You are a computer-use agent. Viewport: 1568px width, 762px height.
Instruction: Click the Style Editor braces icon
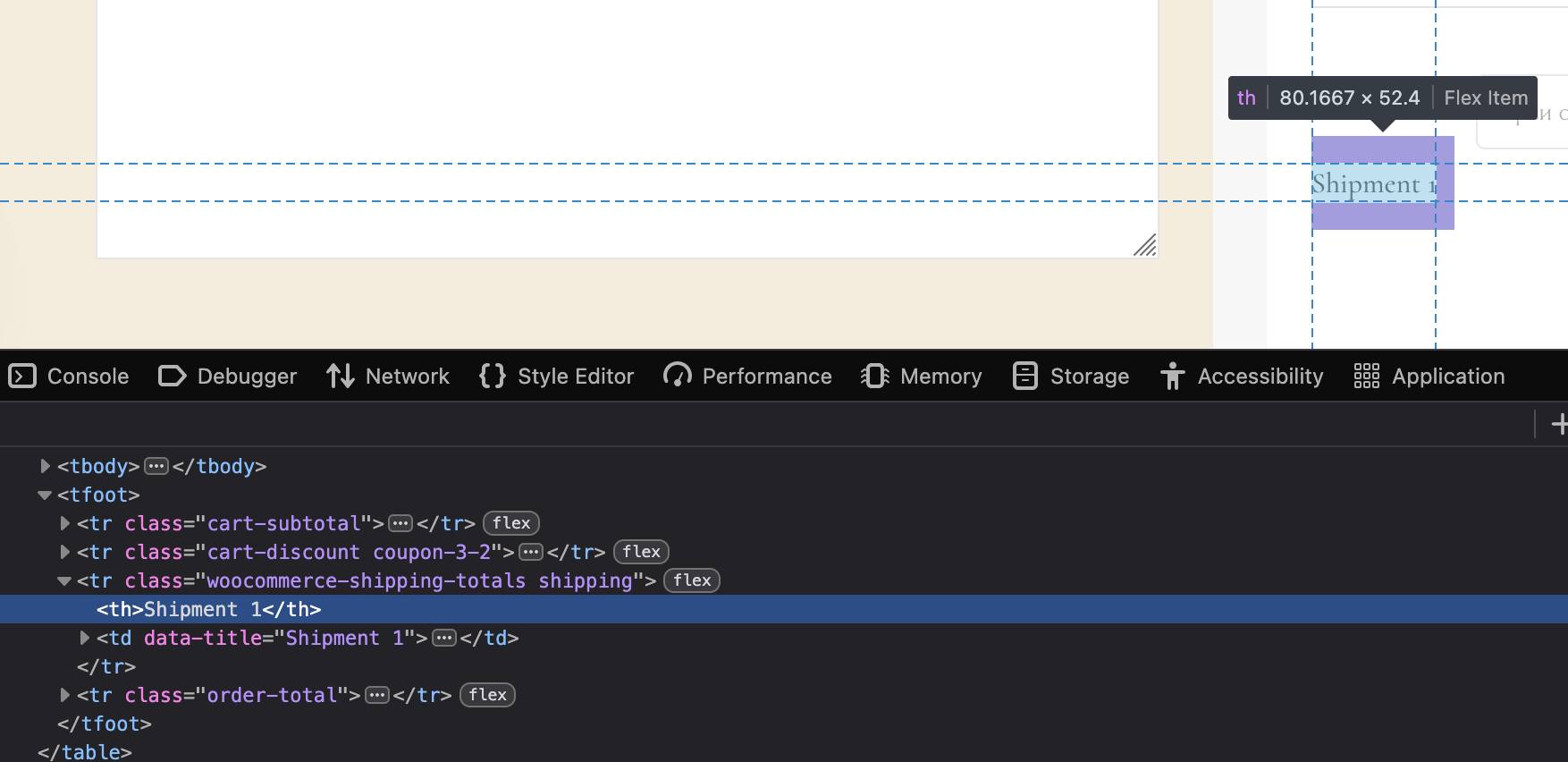[493, 377]
